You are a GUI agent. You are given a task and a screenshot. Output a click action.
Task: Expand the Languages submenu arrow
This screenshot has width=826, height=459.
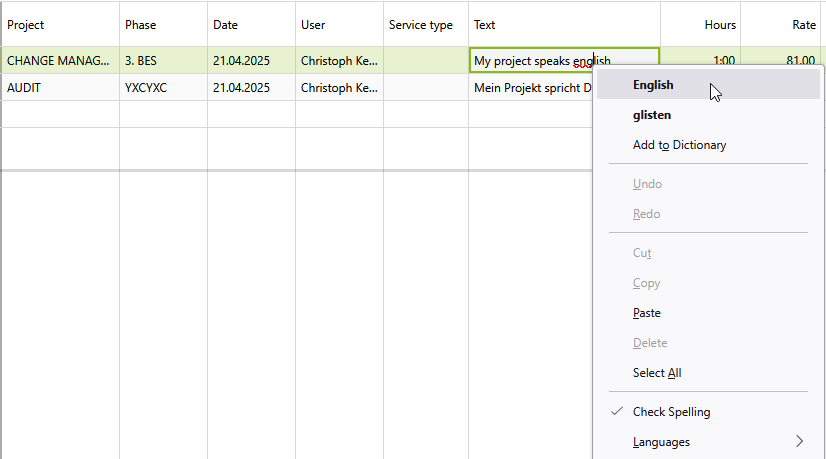click(799, 442)
